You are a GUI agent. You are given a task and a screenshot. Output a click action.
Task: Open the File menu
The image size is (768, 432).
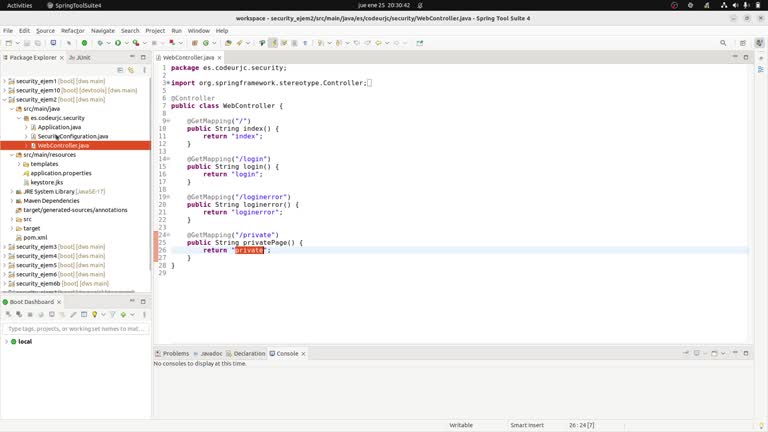[x=8, y=30]
